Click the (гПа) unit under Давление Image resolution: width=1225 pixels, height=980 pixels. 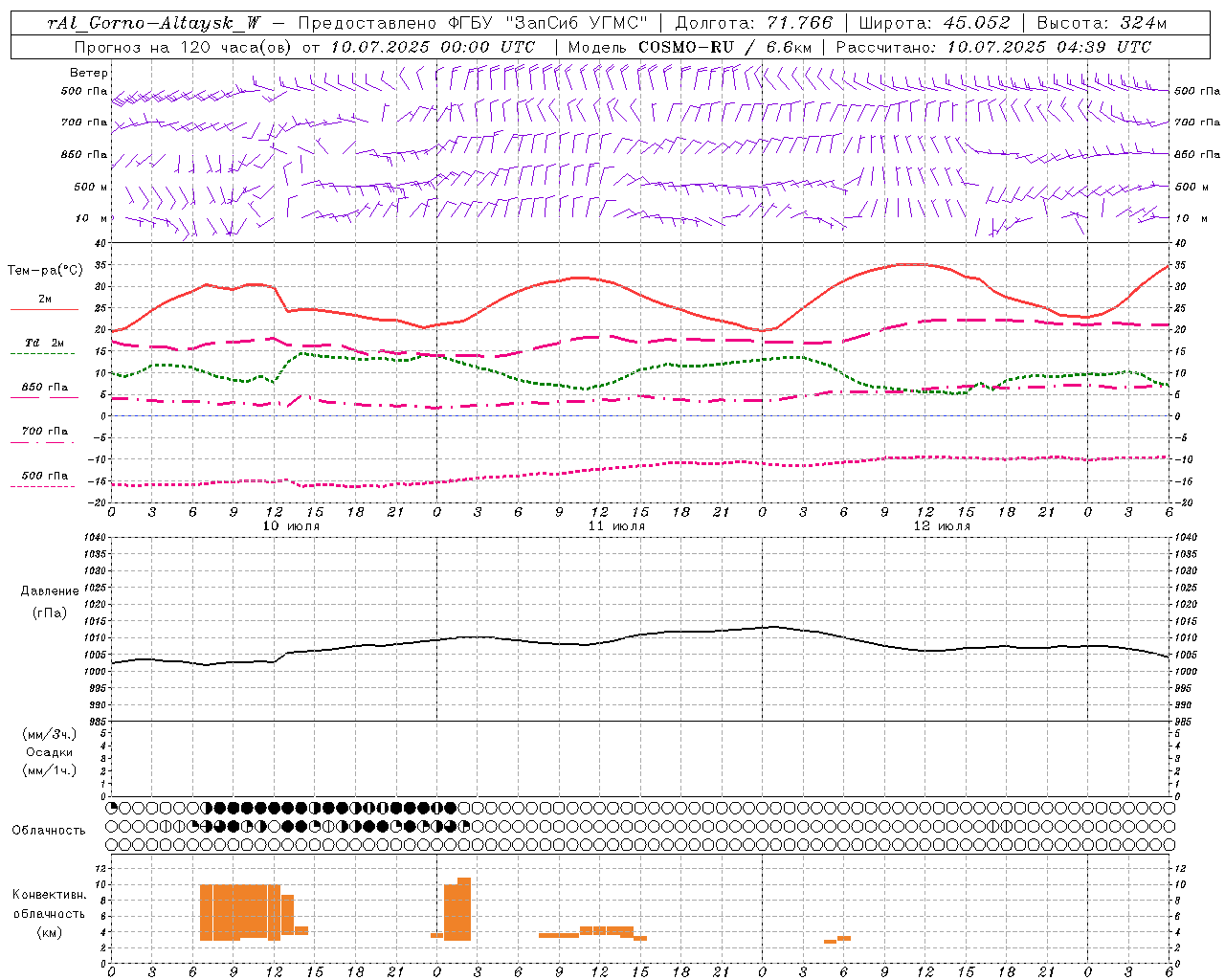pyautogui.click(x=49, y=612)
